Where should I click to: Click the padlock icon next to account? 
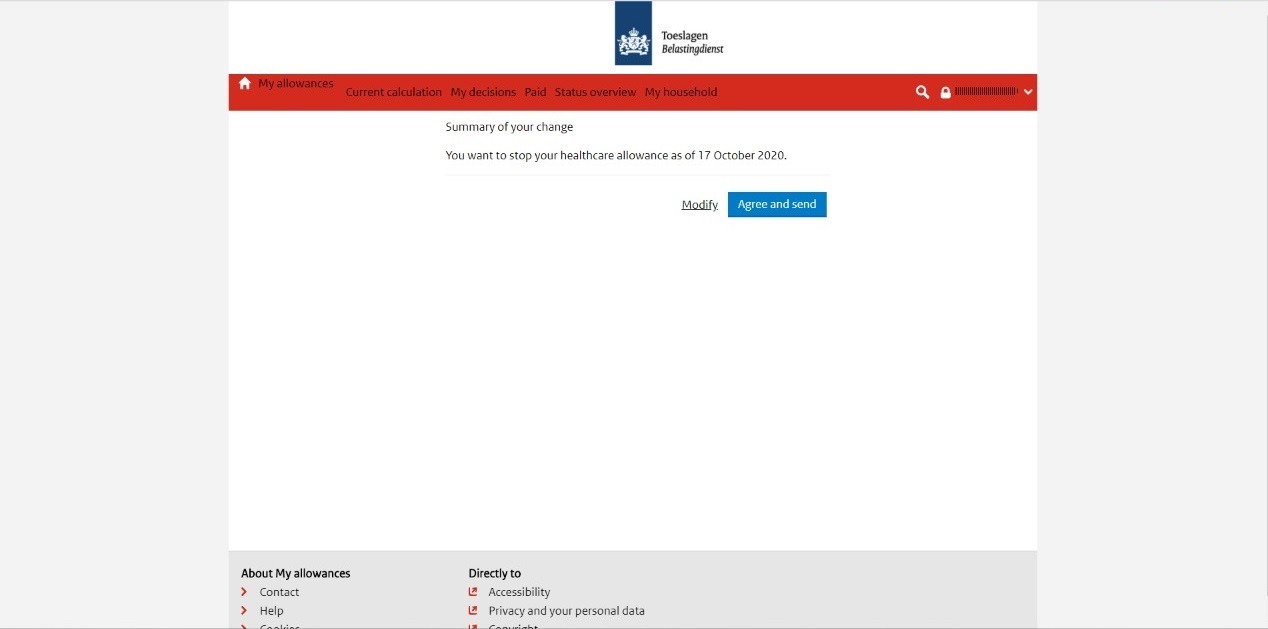pos(946,93)
